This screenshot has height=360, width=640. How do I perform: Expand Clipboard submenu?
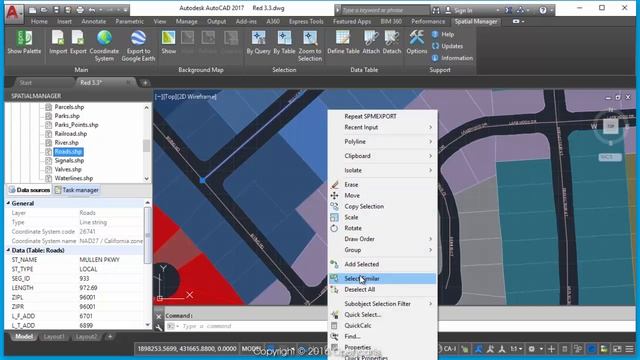point(382,156)
